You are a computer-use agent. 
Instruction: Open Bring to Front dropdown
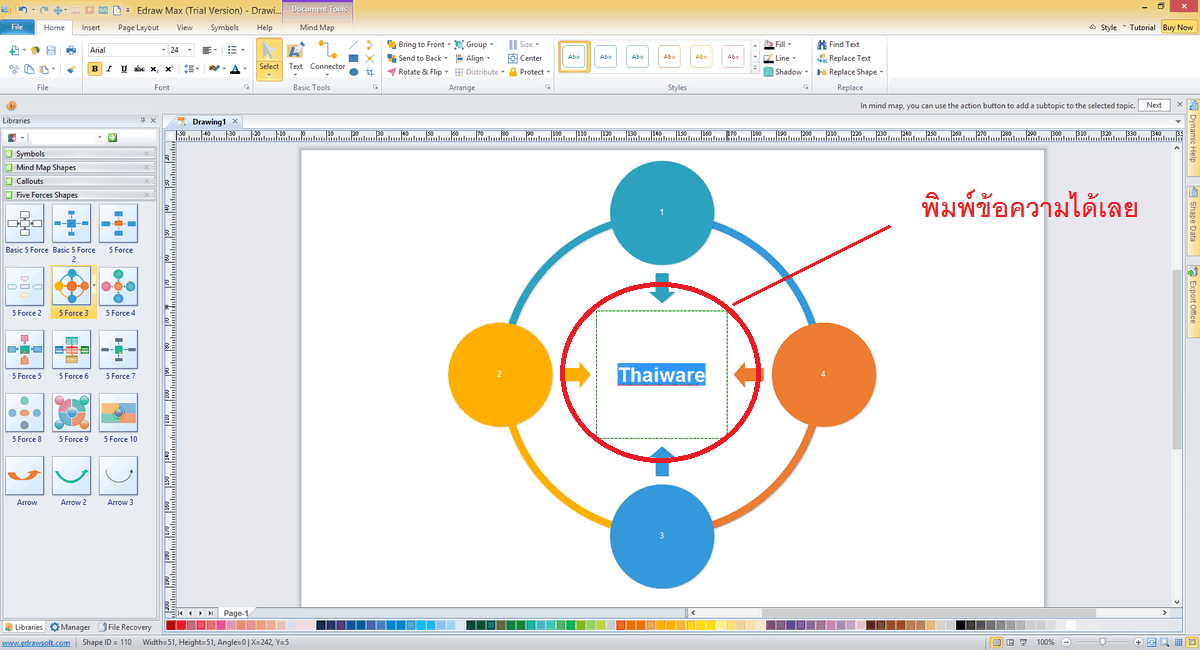[x=418, y=44]
